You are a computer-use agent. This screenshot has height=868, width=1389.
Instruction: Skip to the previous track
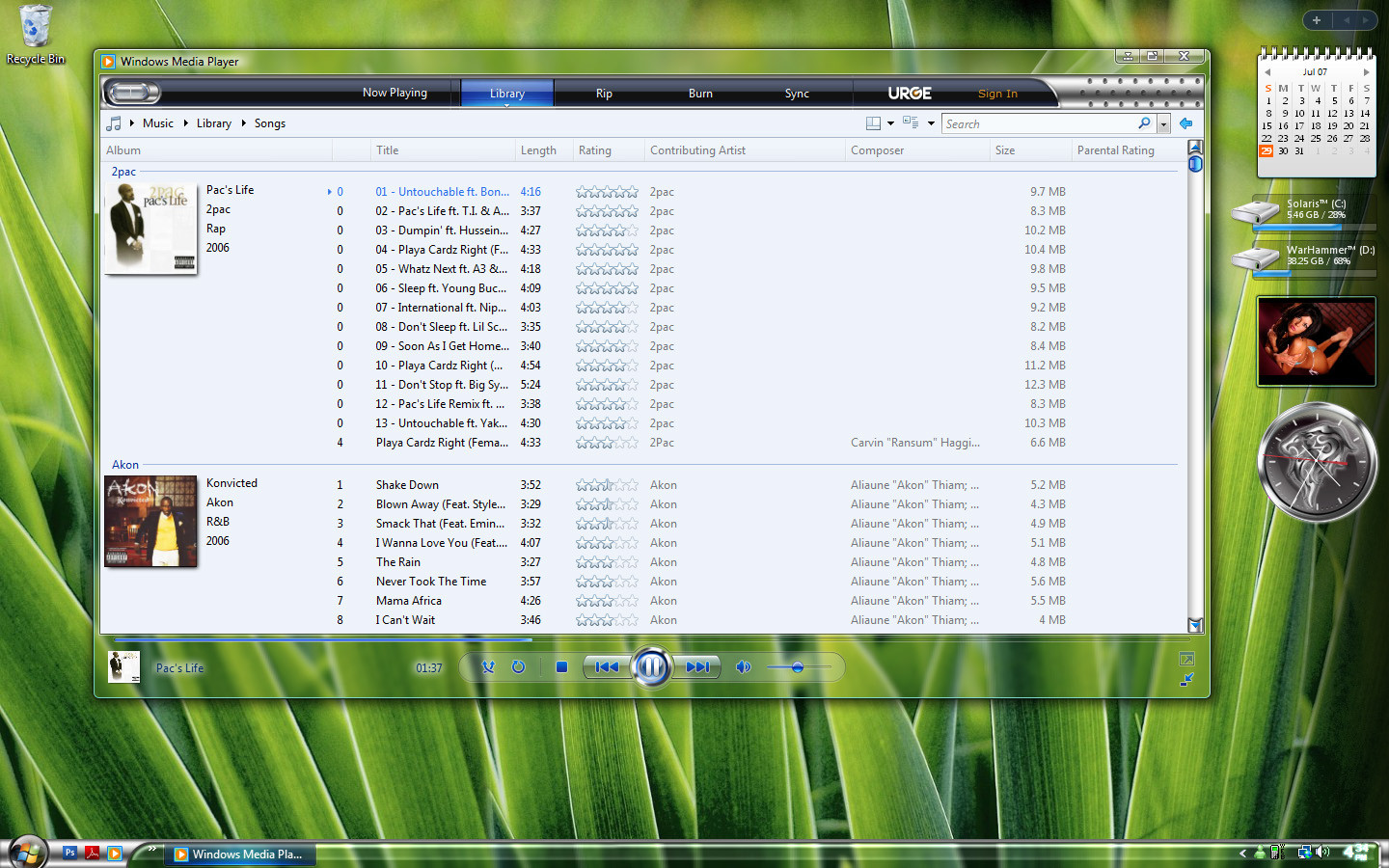point(607,666)
